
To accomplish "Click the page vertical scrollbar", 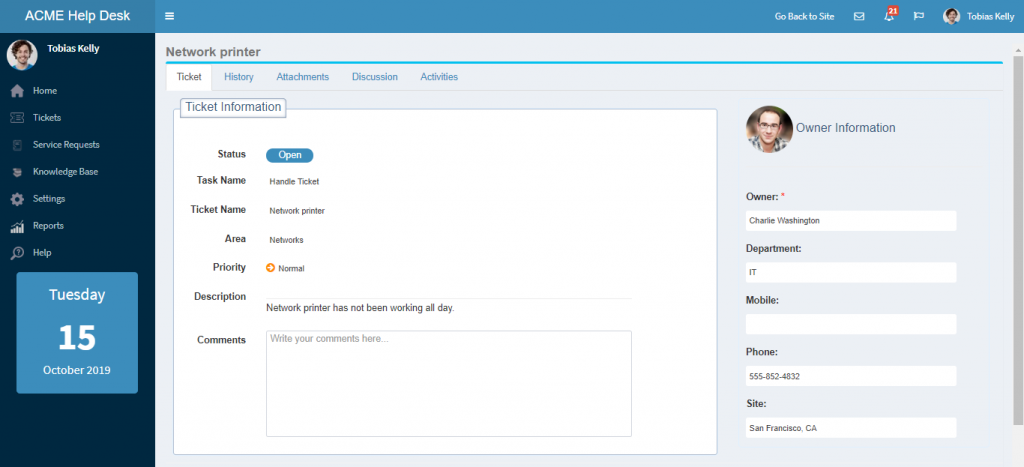I will (x=1017, y=242).
